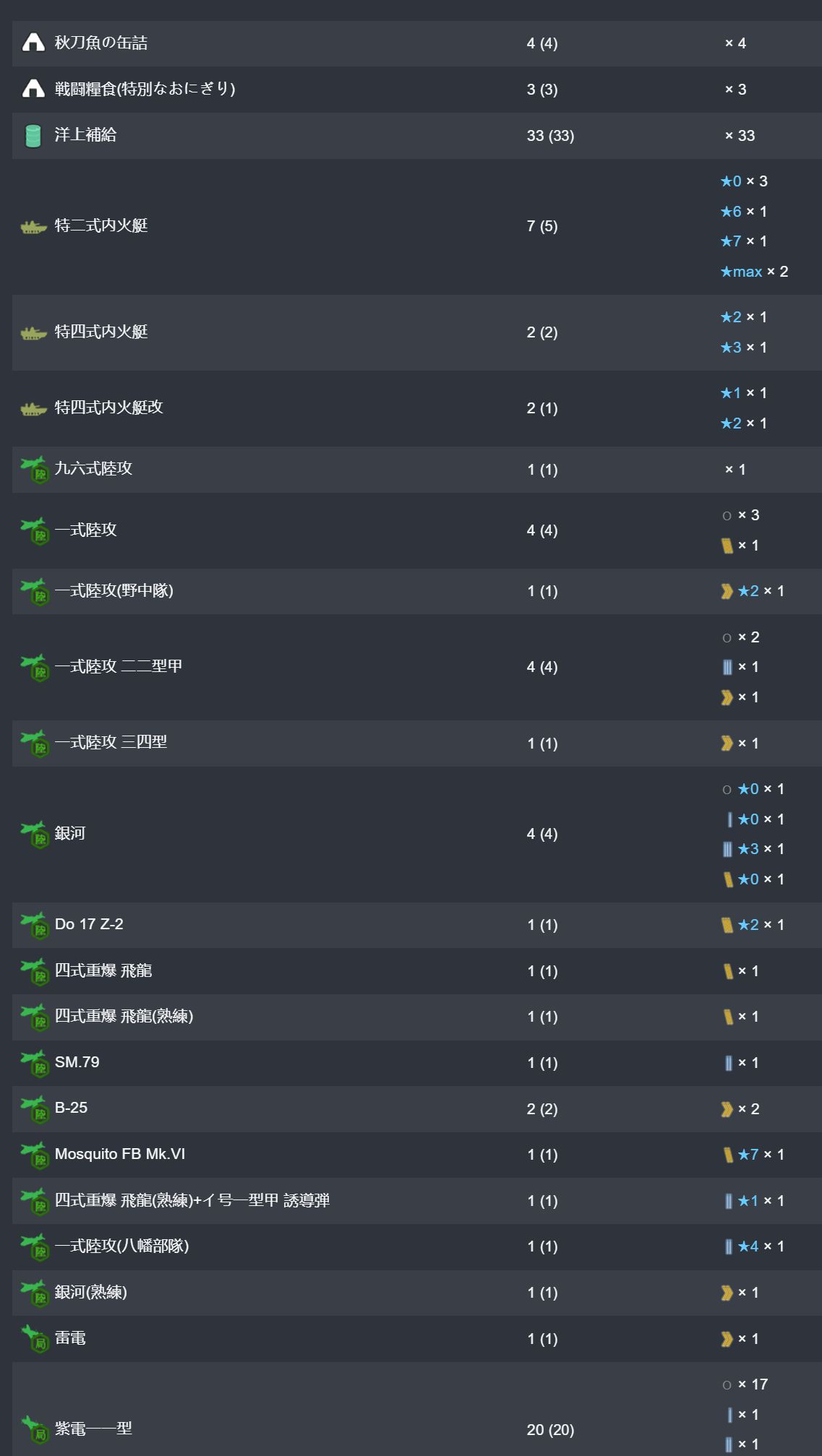
Task: Click the ration icon beside 戦闘糧食(特別なおにぎり)
Action: coord(33,89)
